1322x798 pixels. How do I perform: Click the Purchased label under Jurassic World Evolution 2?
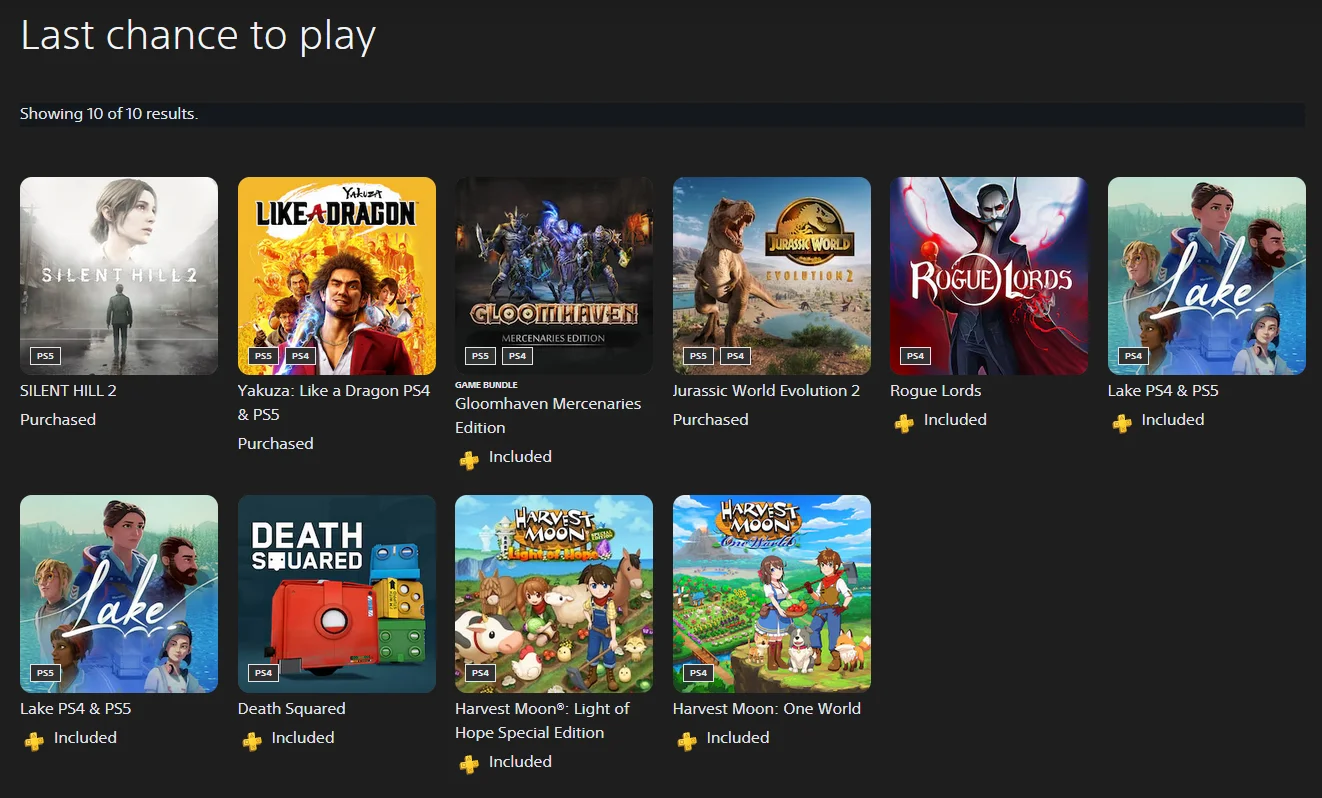(x=711, y=420)
